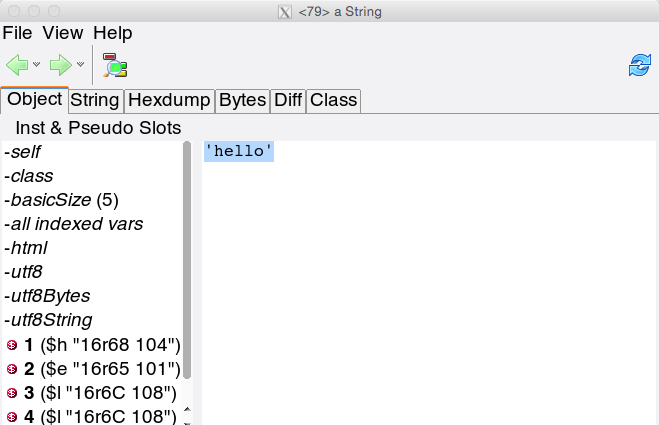This screenshot has height=425, width=659.
Task: Open the back history dropdown arrow
Action: click(x=37, y=65)
